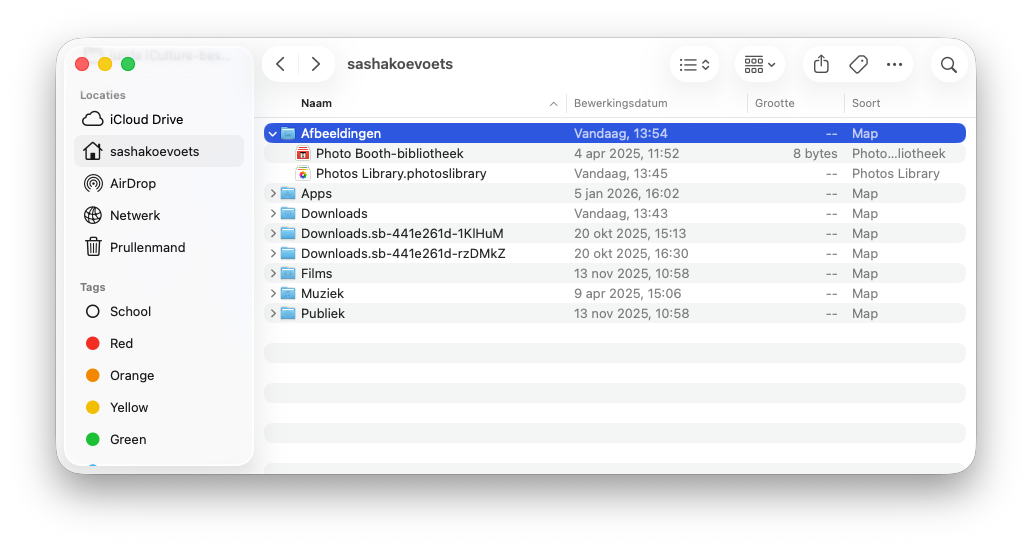Open the list view style dropdown
The height and width of the screenshot is (548, 1032).
694,65
